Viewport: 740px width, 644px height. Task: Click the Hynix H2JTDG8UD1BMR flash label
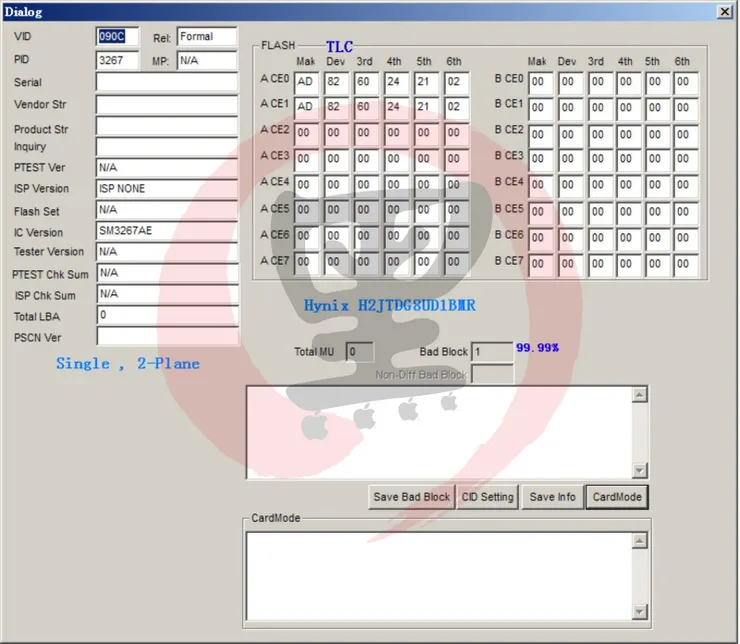click(389, 306)
